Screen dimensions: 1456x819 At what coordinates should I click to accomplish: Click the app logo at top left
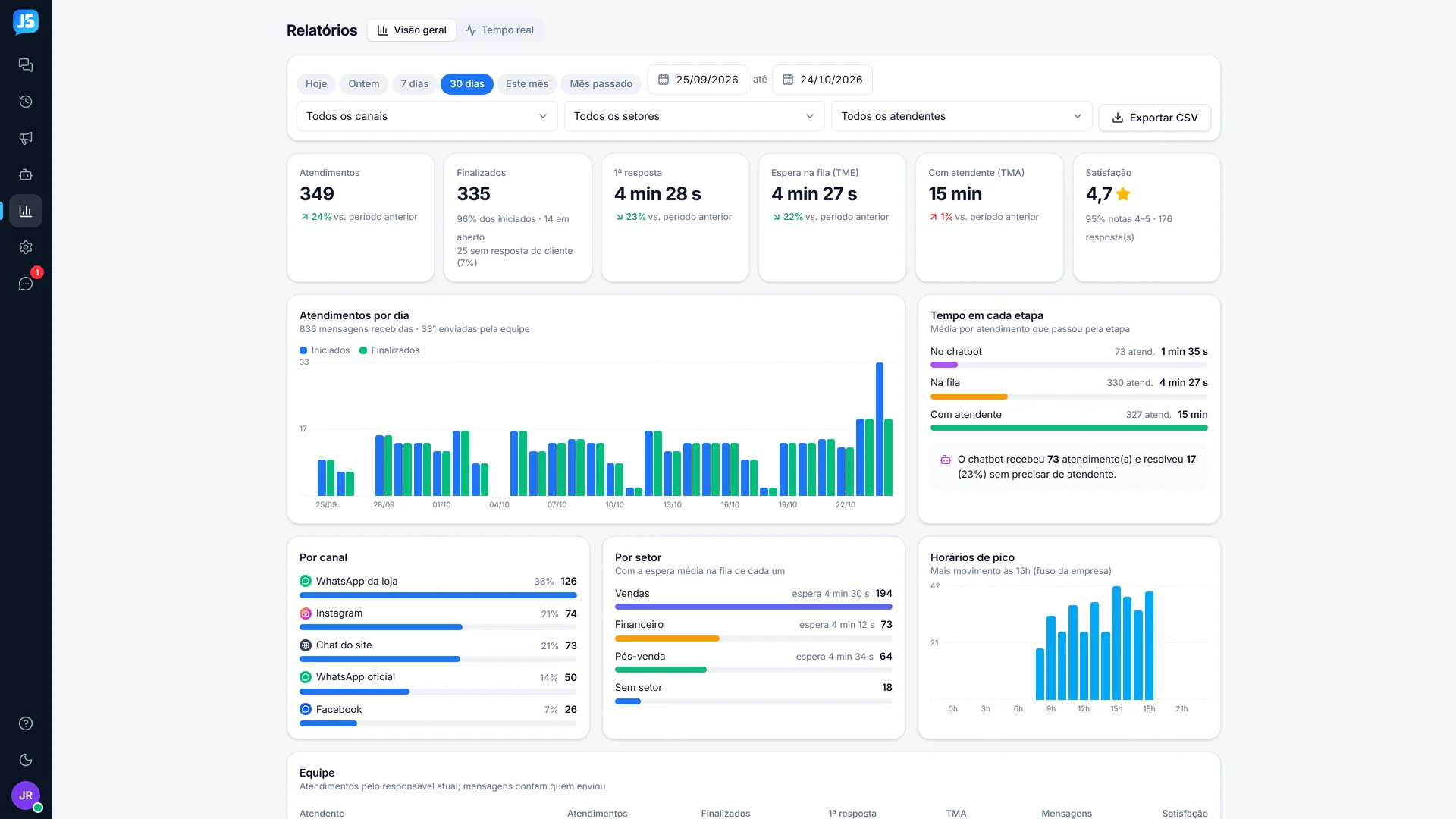26,22
